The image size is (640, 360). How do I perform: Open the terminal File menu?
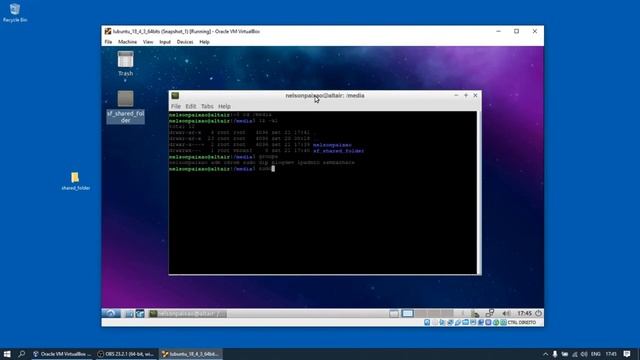point(176,106)
